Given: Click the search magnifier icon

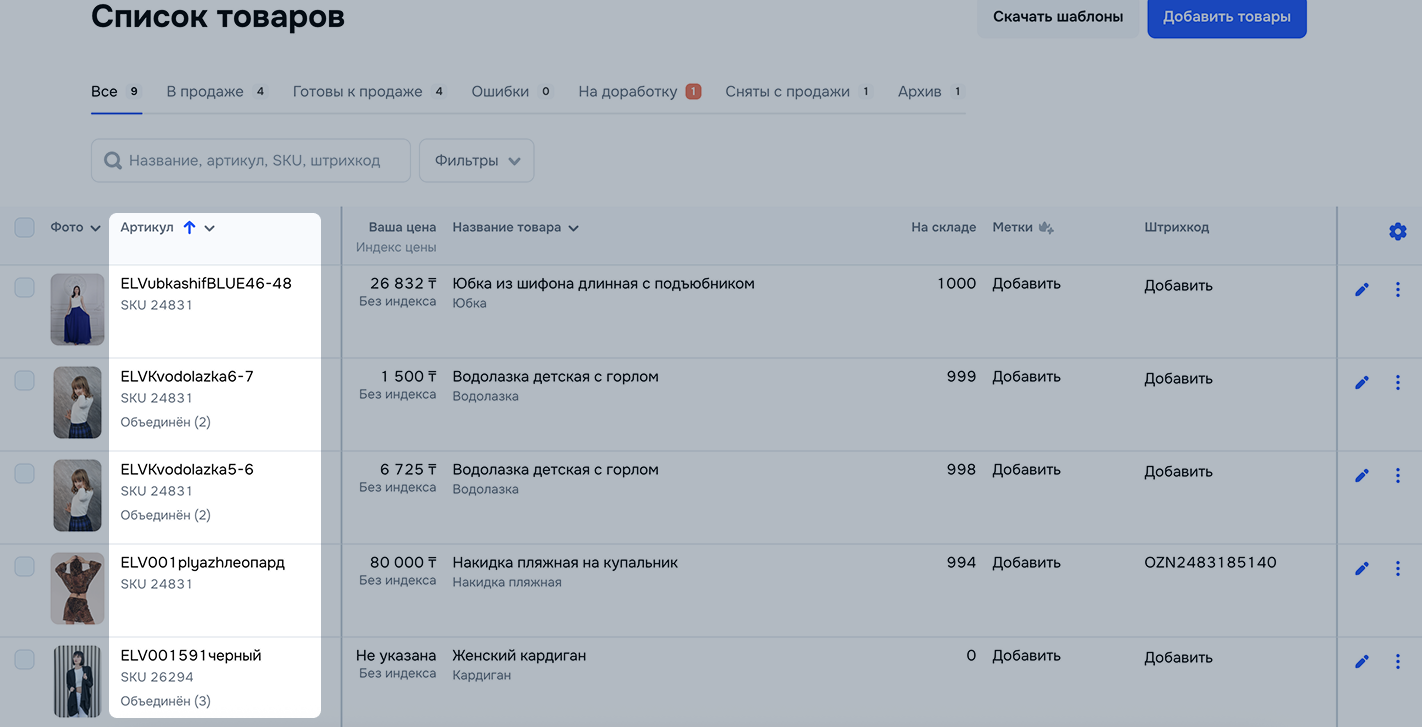Looking at the screenshot, I should pos(113,160).
